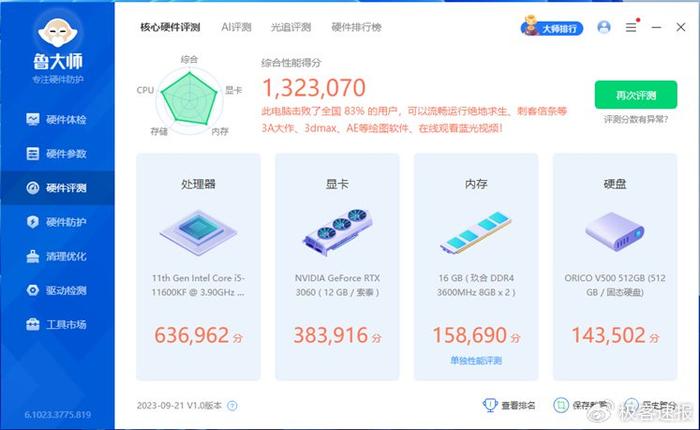Switch to the AI评测 tab
The height and width of the screenshot is (430, 700).
click(236, 27)
